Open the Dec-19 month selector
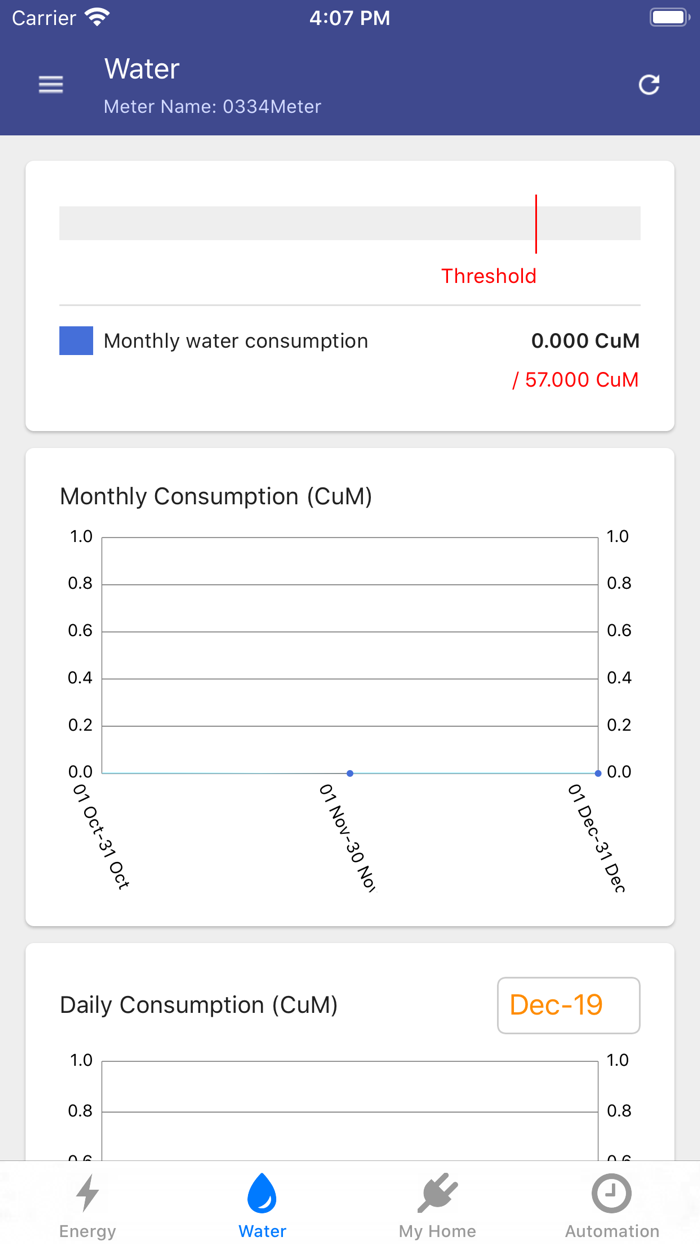The height and width of the screenshot is (1244, 700). (568, 1005)
